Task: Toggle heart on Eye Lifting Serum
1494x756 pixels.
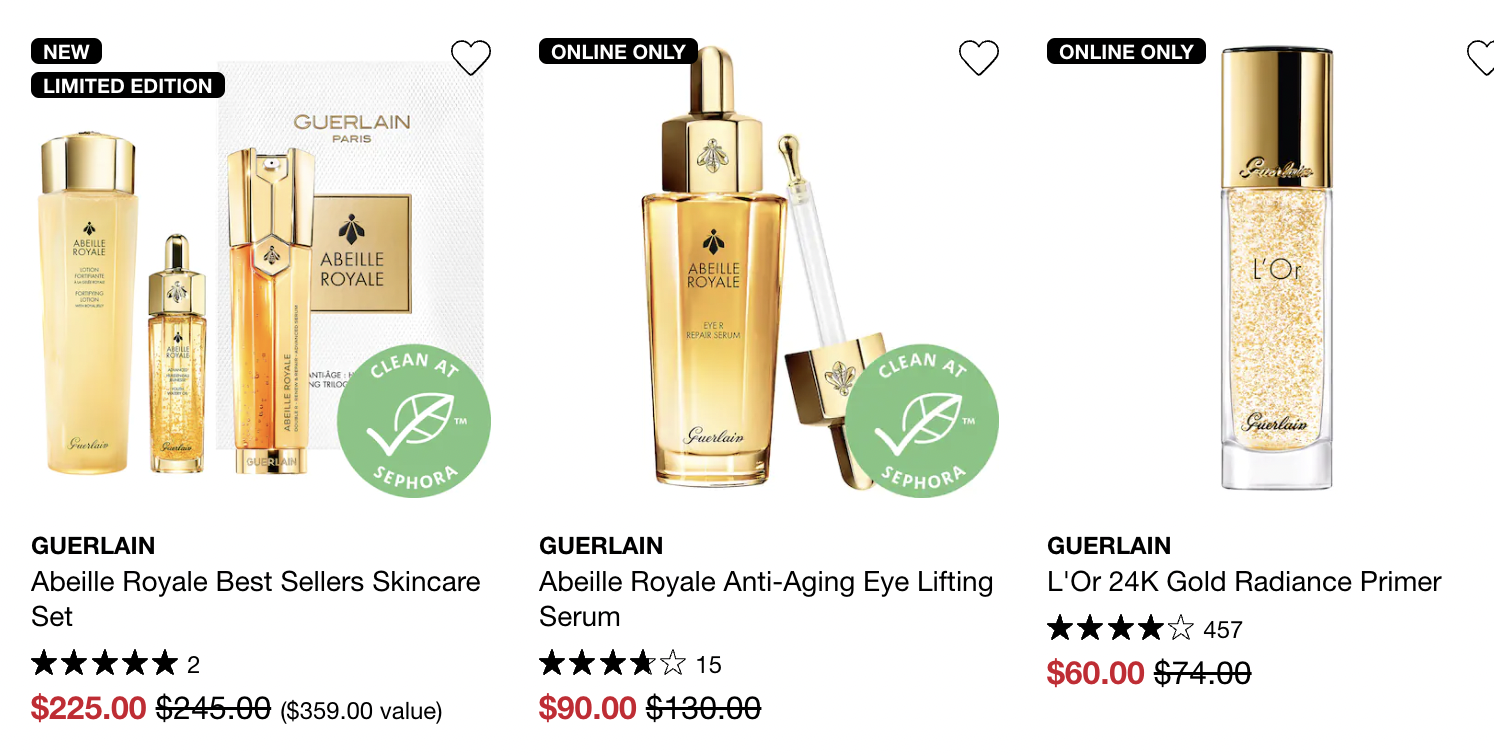Action: coord(979,58)
